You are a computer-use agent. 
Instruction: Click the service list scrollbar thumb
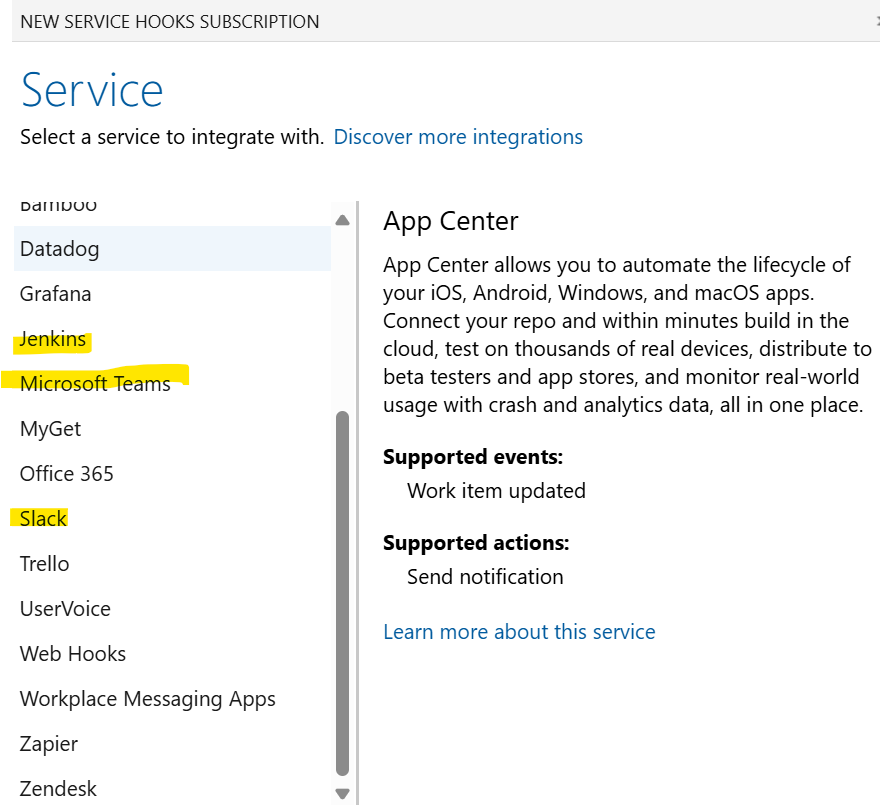pos(342,593)
